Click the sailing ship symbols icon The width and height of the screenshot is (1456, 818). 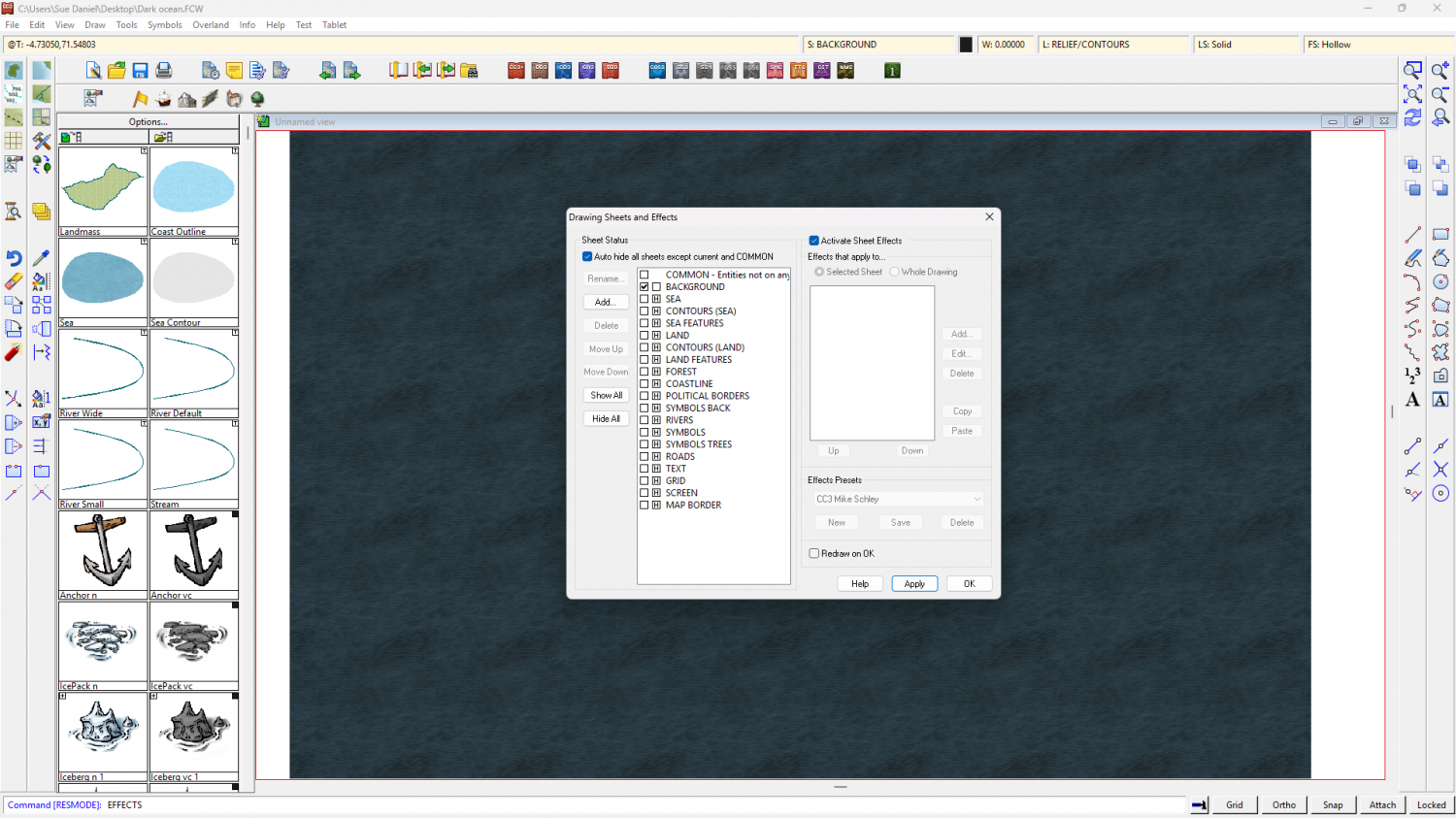[x=163, y=99]
